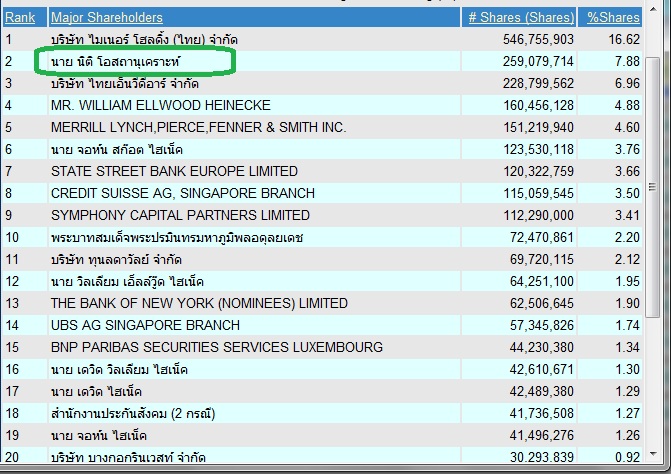Click vertical scrollbar thumb
671x474 pixels.
tap(653, 187)
